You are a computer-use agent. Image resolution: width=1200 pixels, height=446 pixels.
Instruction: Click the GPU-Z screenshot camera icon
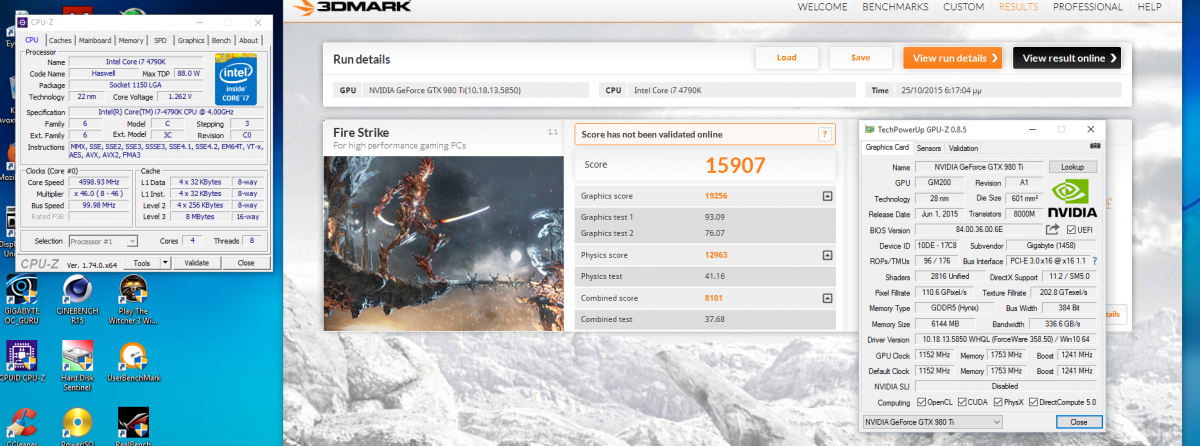[x=1095, y=147]
